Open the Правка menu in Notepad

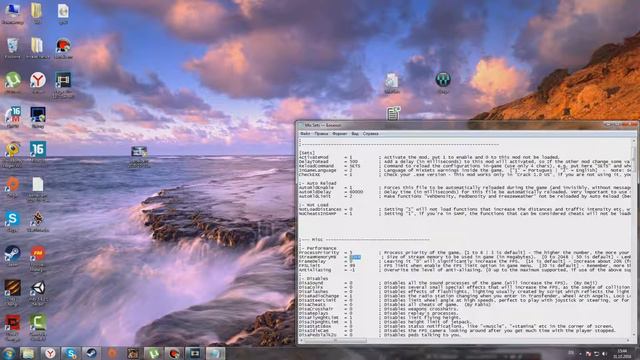click(321, 133)
